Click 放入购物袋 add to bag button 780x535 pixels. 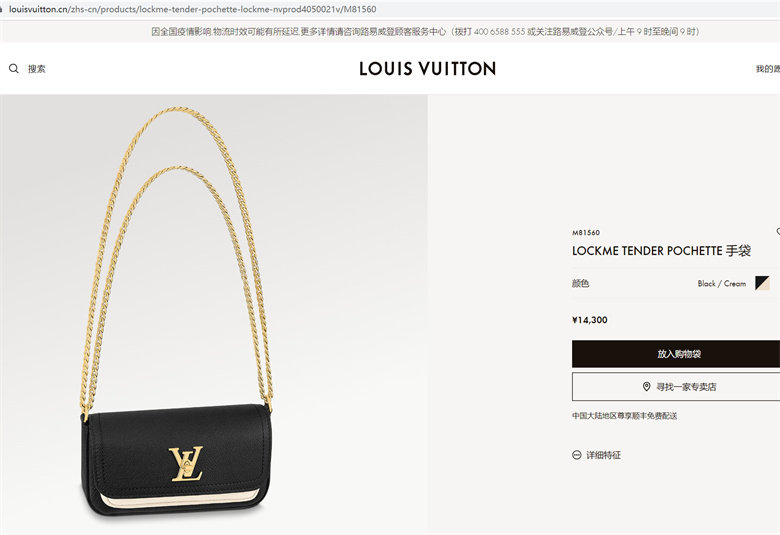click(x=676, y=354)
